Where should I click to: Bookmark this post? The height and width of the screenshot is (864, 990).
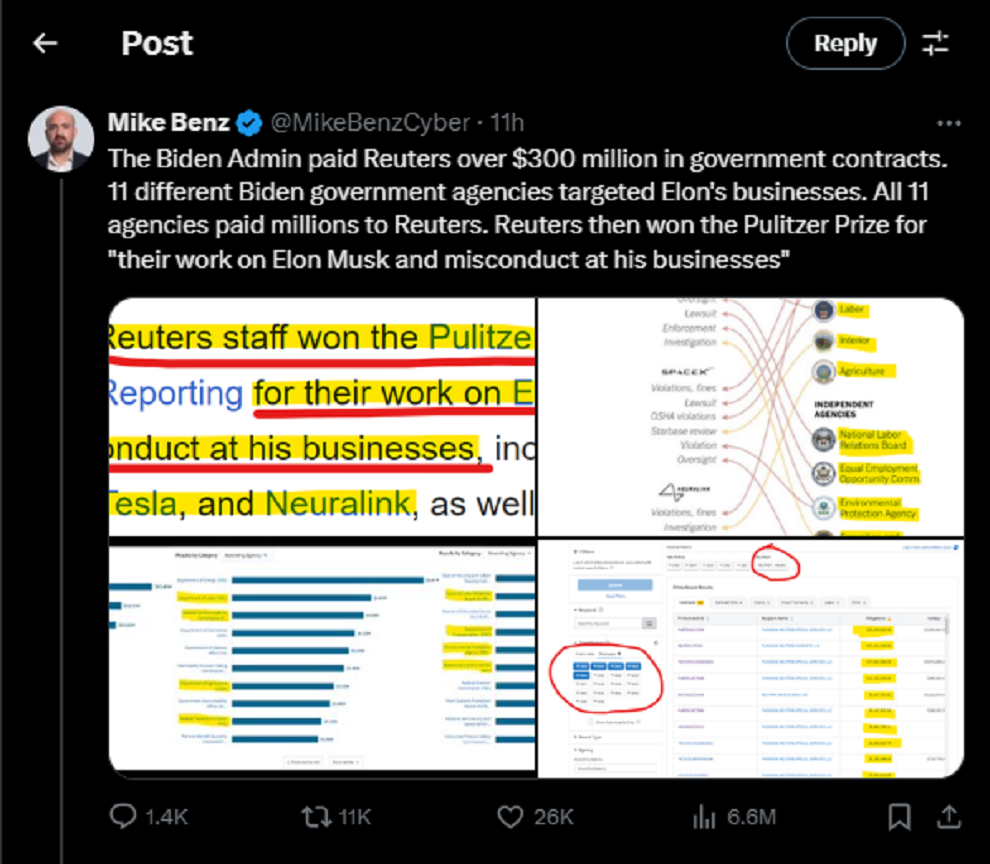899,816
